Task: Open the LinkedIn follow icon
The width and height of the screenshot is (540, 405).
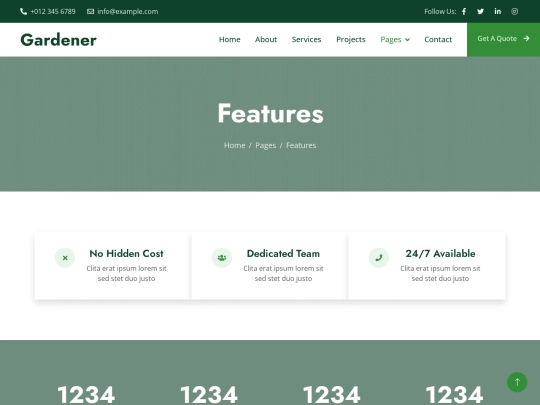Action: pos(498,11)
